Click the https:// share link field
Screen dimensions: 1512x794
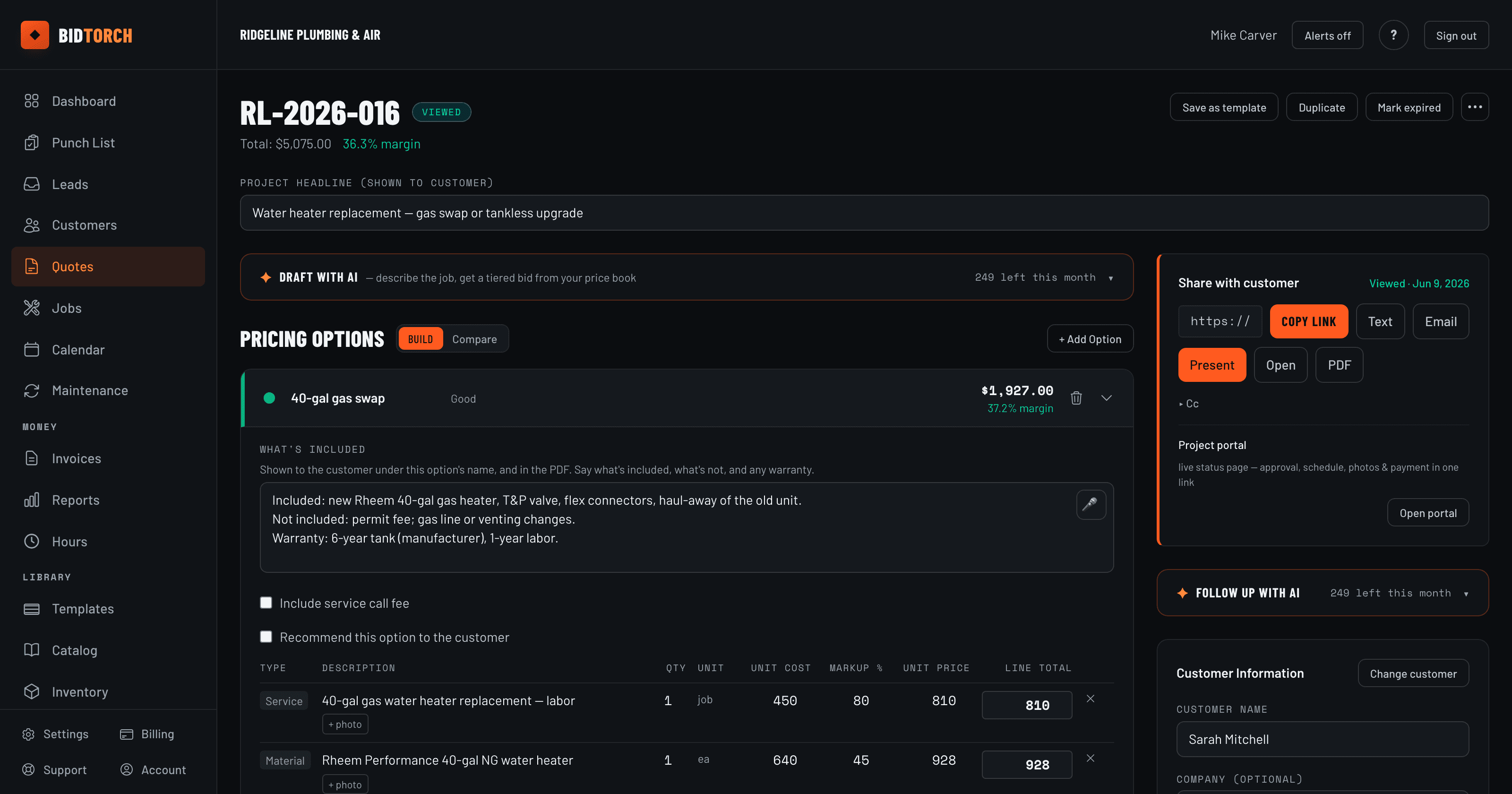point(1220,321)
